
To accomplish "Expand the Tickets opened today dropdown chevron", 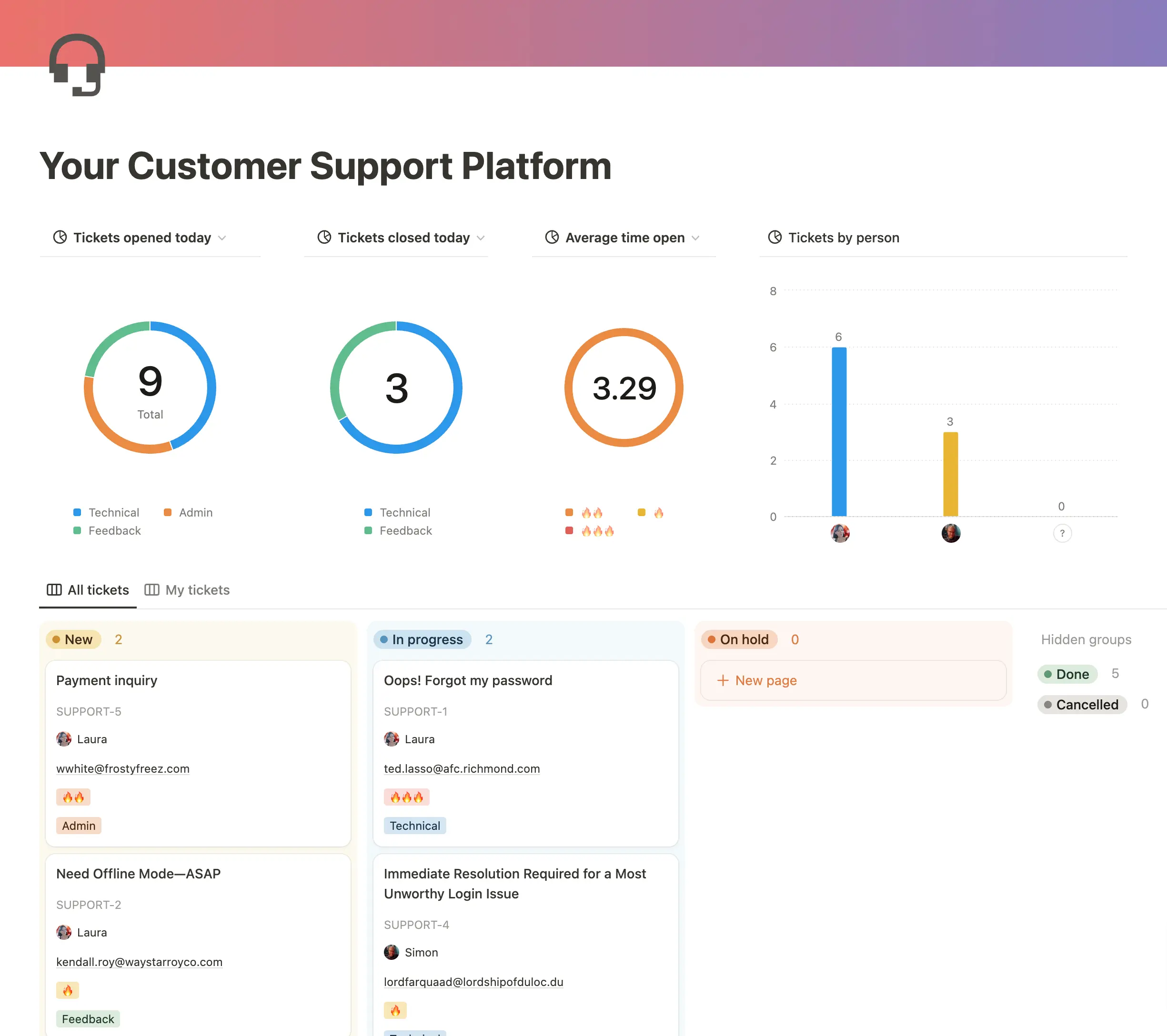I will click(222, 238).
